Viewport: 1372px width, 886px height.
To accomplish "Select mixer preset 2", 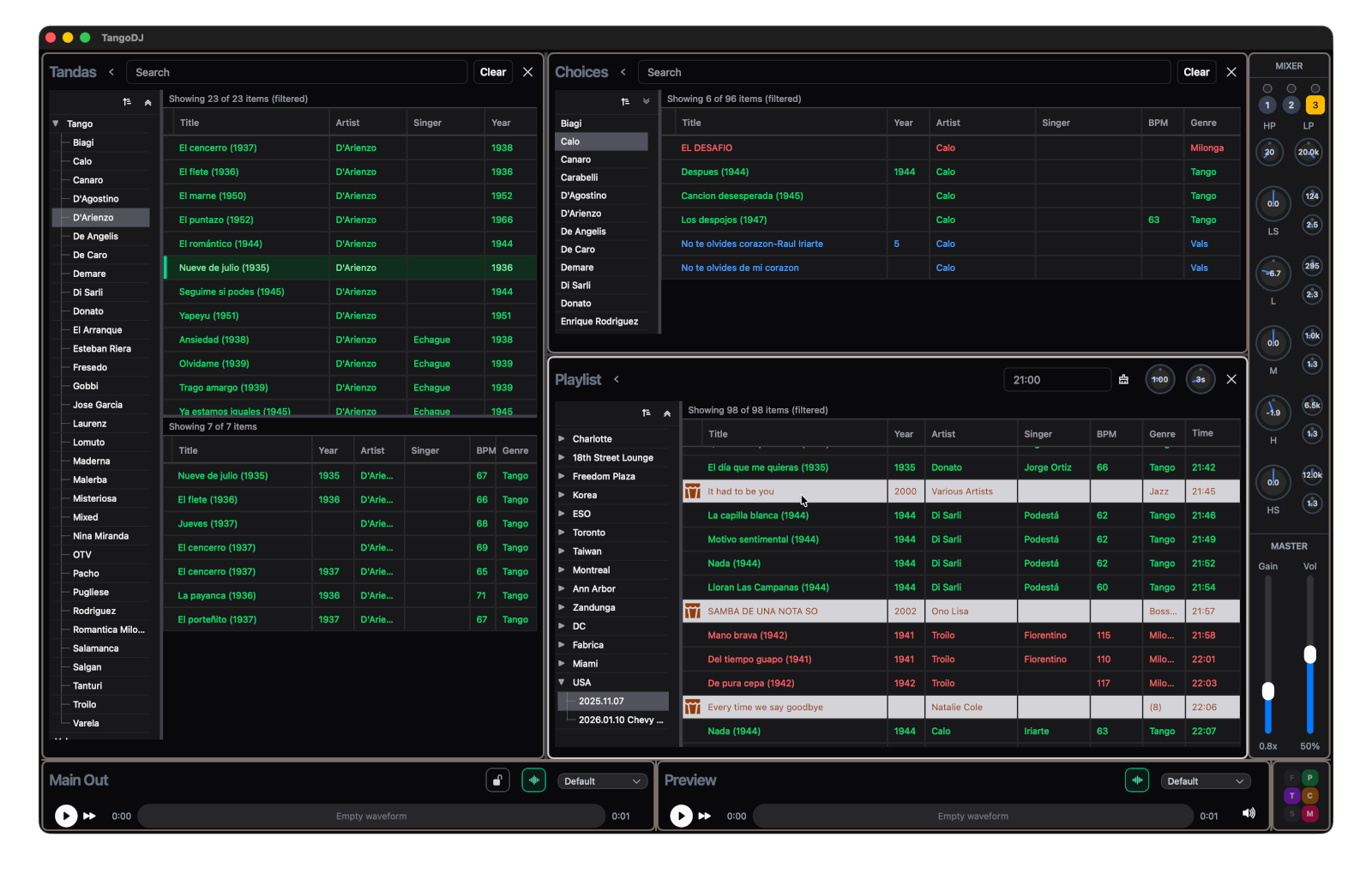I will tap(1291, 105).
